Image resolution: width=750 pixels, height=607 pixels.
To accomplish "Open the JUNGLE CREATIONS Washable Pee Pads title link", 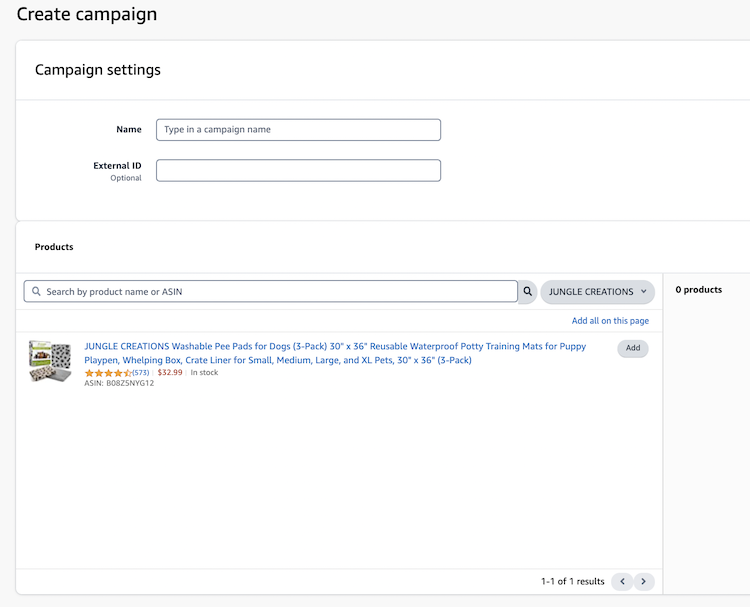I will [335, 353].
